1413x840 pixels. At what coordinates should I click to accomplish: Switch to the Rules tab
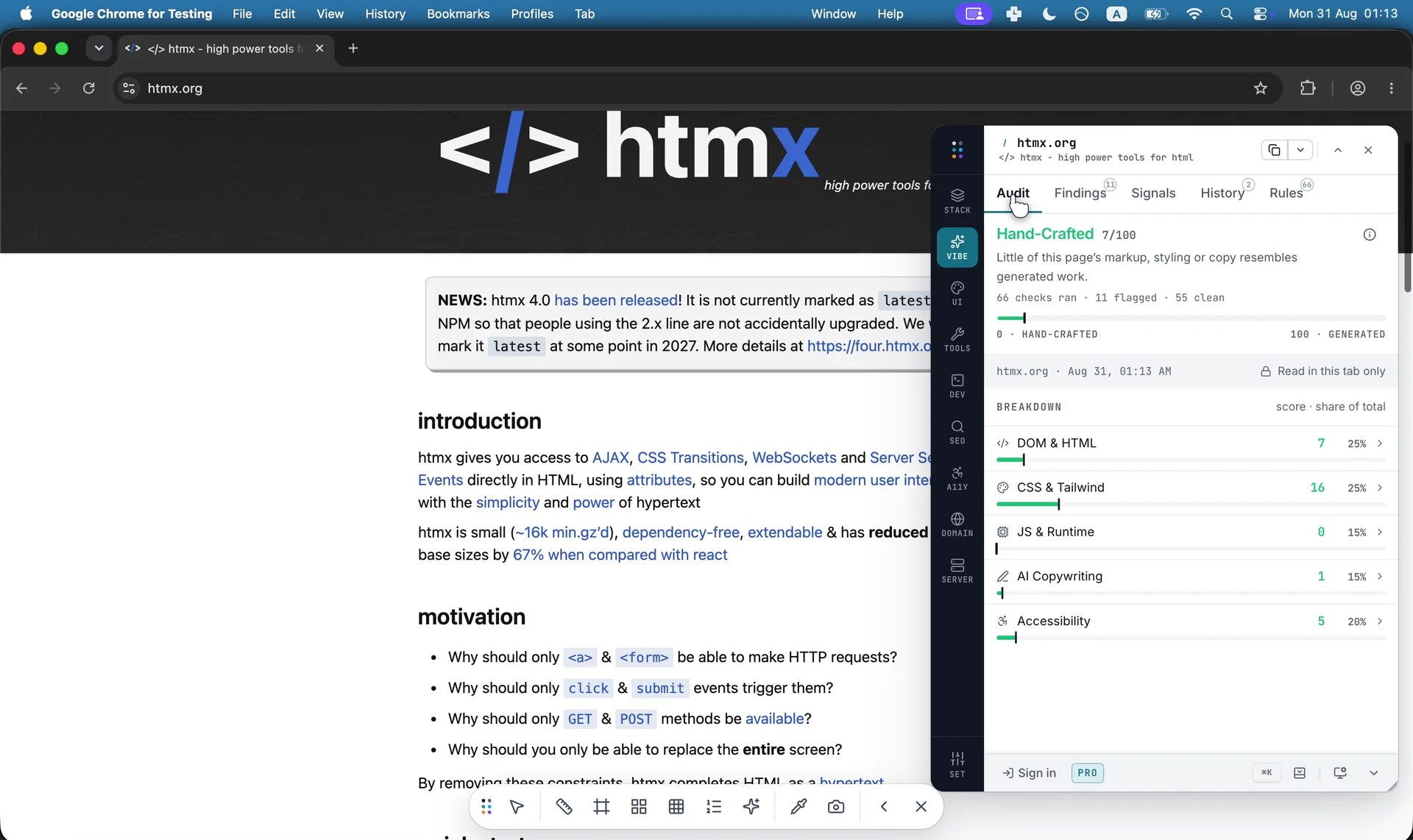1286,193
